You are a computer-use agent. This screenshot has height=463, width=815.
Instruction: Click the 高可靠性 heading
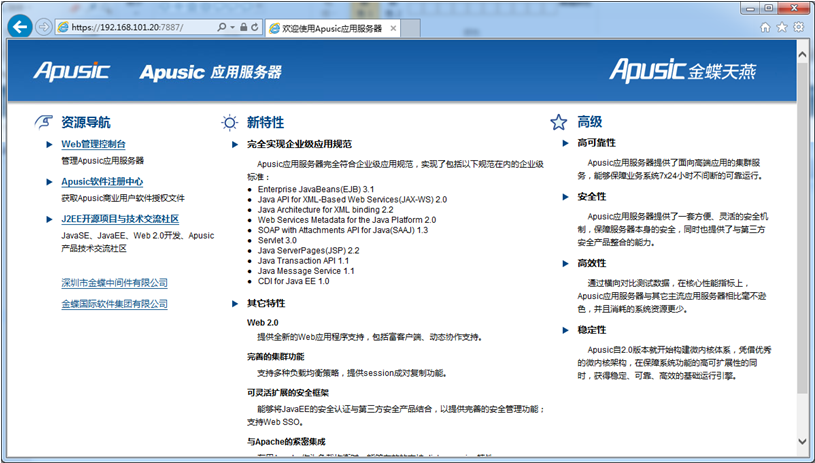pyautogui.click(x=596, y=142)
